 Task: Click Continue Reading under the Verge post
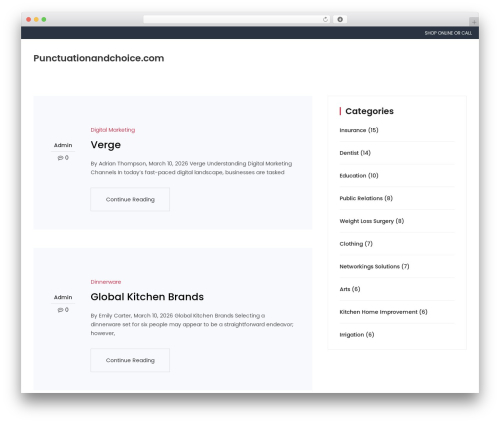tap(130, 199)
